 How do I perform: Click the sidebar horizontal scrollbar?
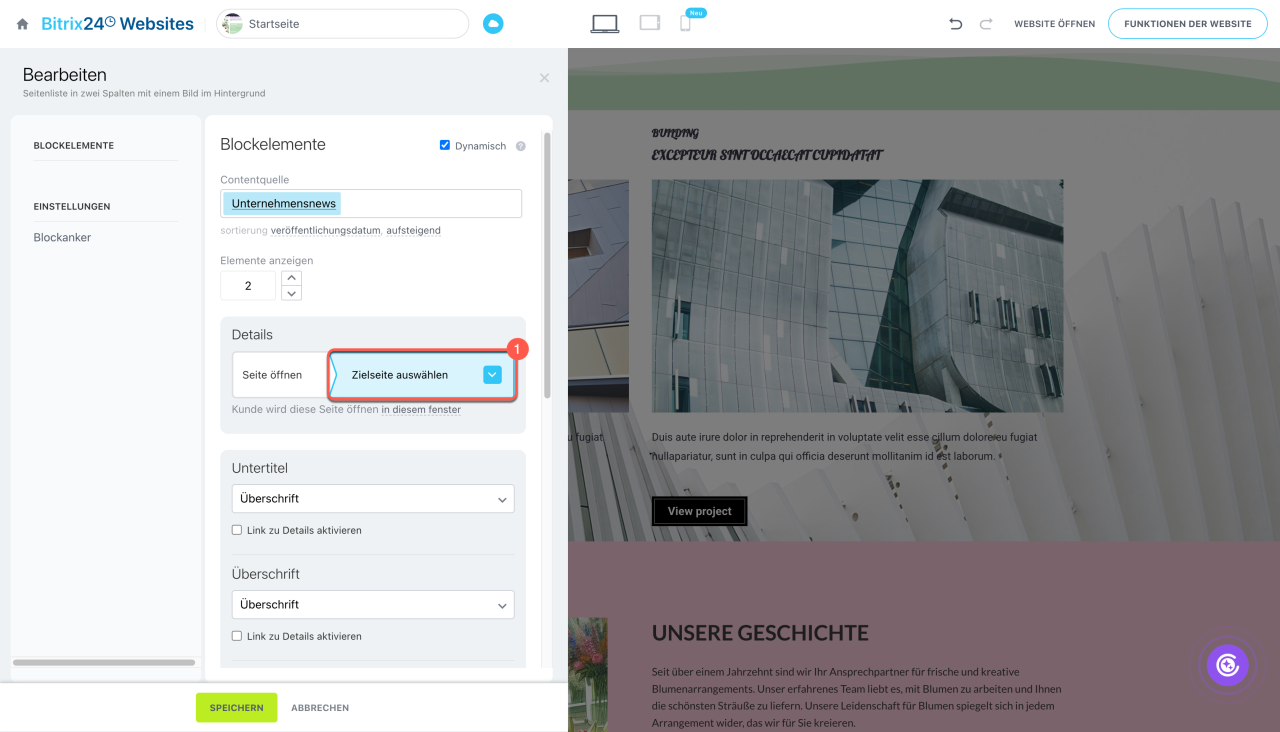(x=104, y=662)
